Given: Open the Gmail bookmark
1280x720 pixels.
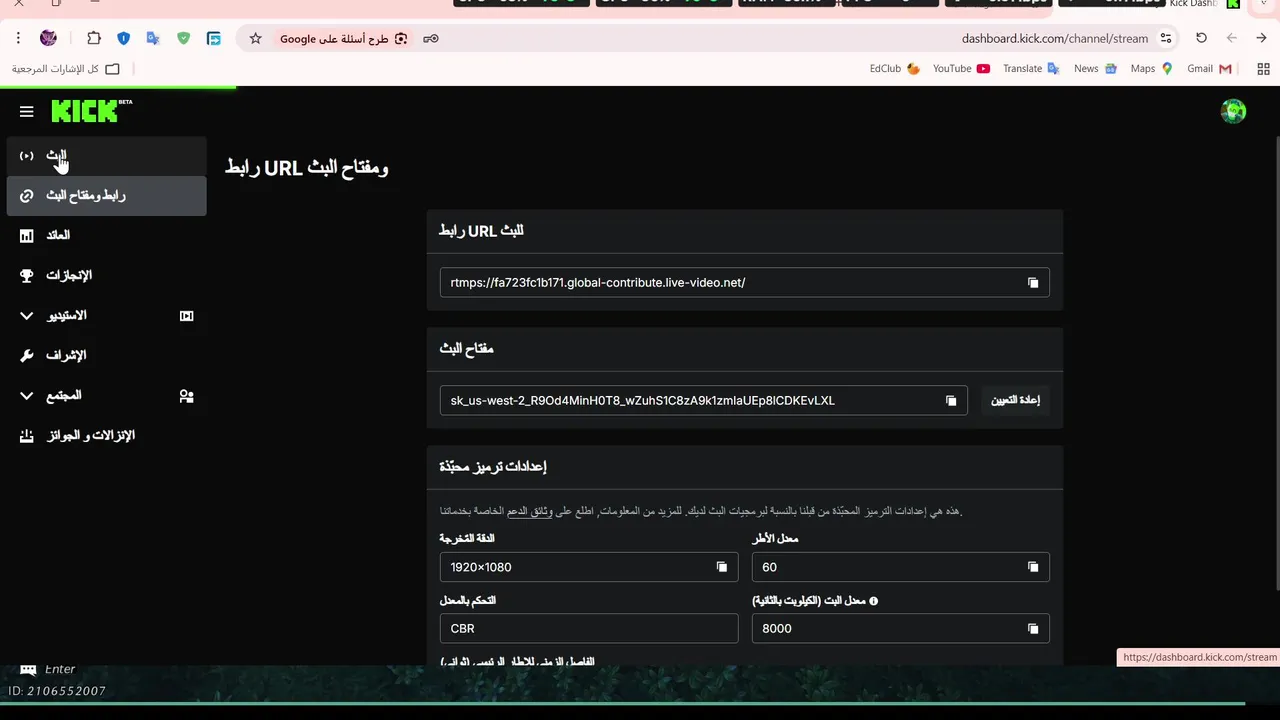Looking at the screenshot, I should coord(1208,68).
